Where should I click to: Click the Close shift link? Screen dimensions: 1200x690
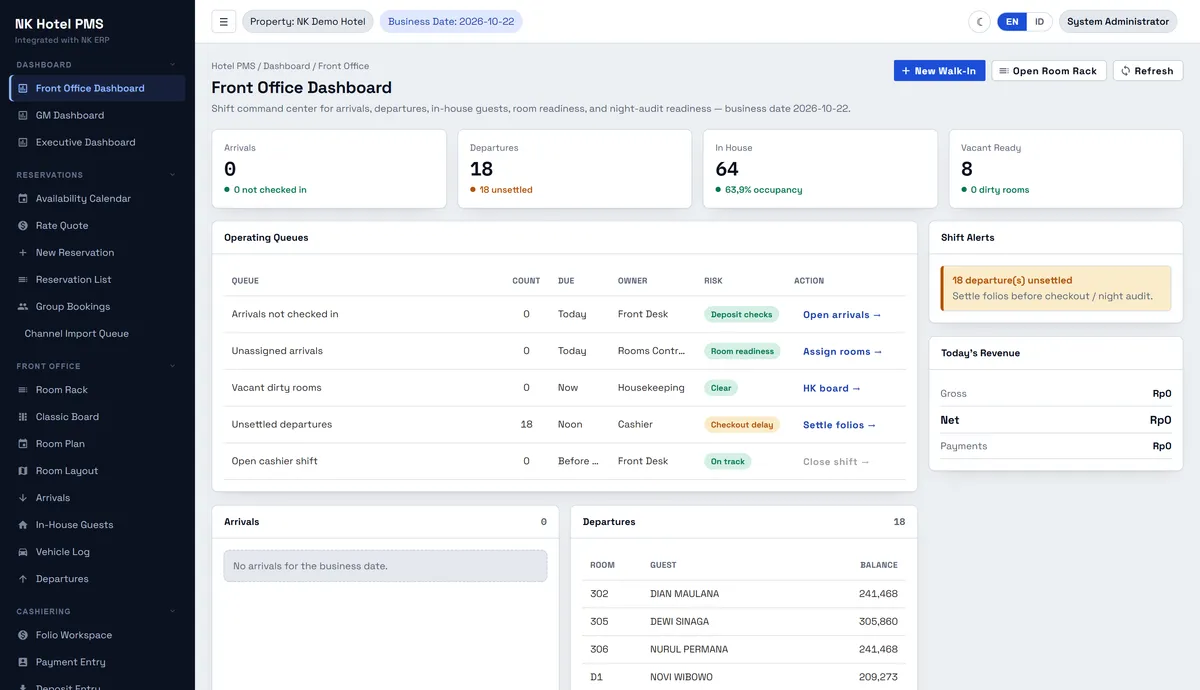click(837, 462)
